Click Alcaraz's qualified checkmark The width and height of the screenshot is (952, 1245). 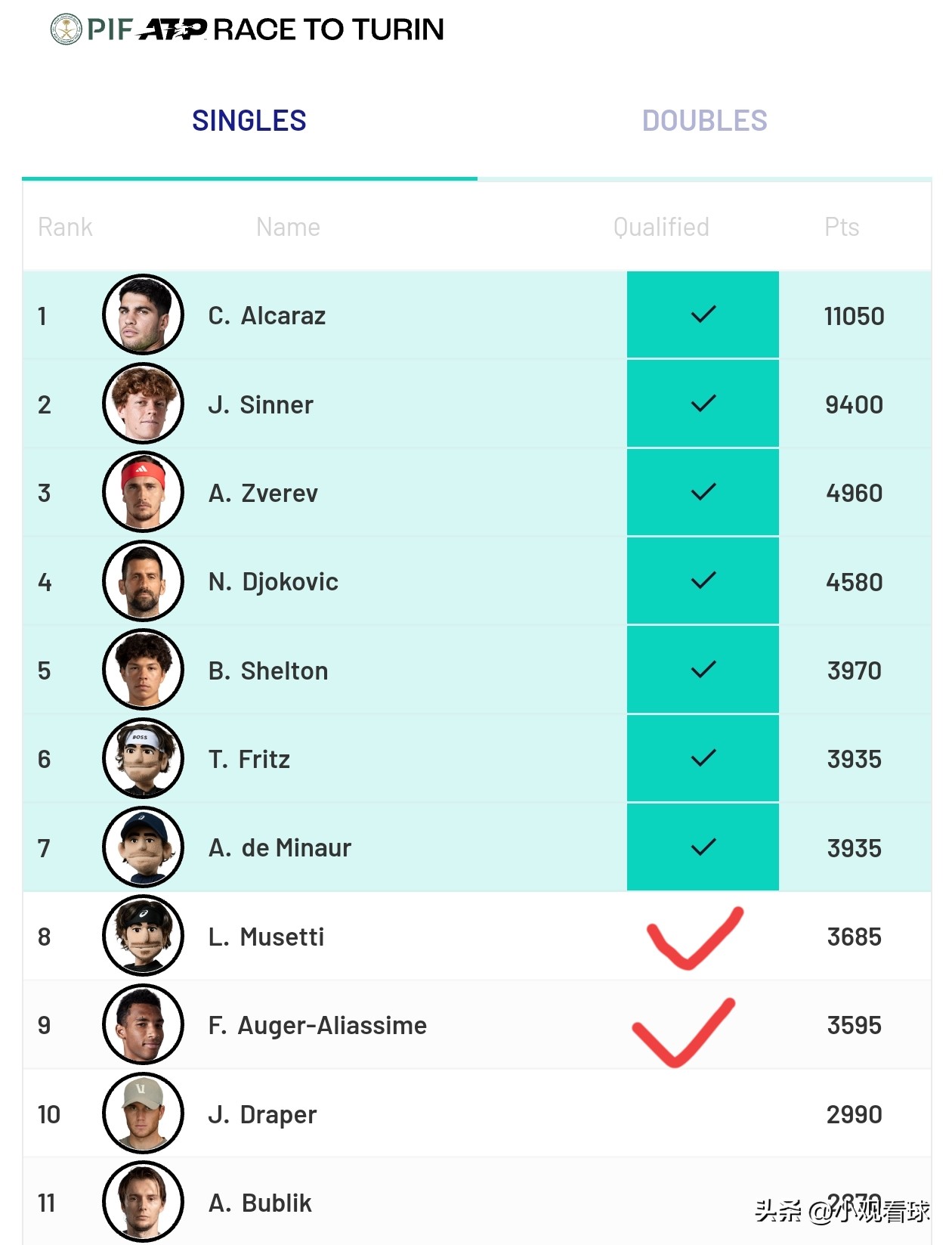[x=703, y=314]
